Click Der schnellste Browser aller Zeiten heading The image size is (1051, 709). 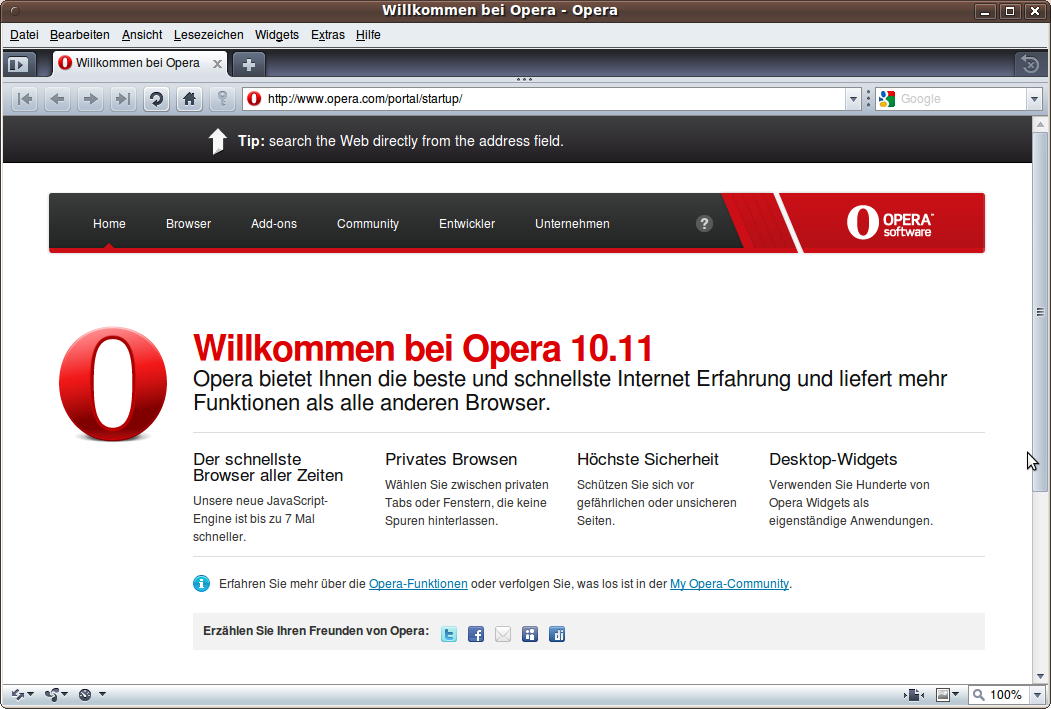point(268,467)
